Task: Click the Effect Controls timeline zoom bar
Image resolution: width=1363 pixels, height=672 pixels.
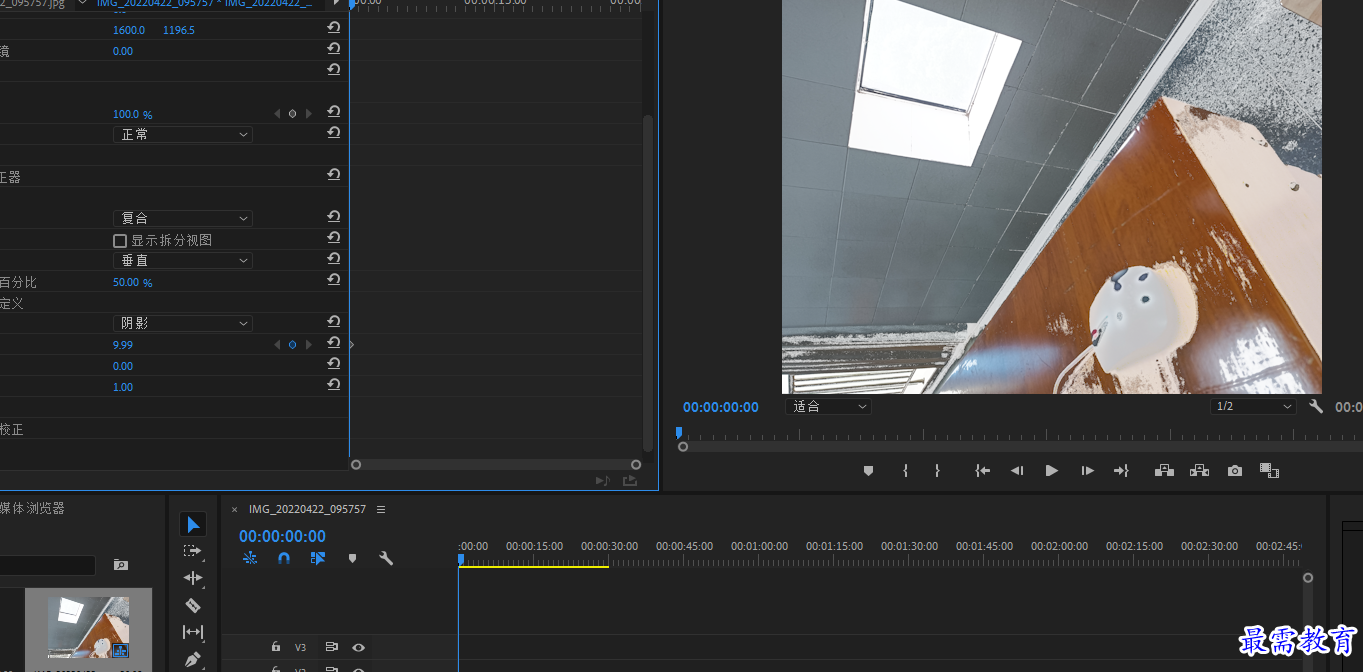Action: [x=495, y=464]
